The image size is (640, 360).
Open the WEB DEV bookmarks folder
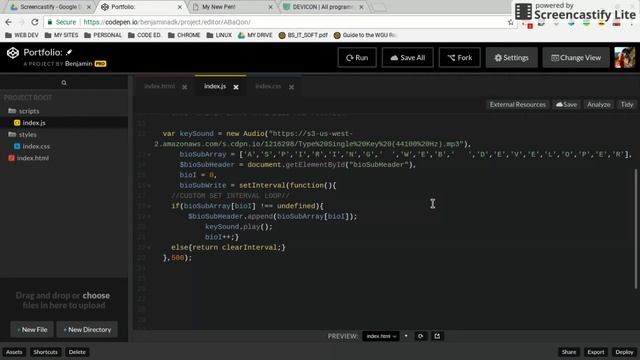coord(22,35)
